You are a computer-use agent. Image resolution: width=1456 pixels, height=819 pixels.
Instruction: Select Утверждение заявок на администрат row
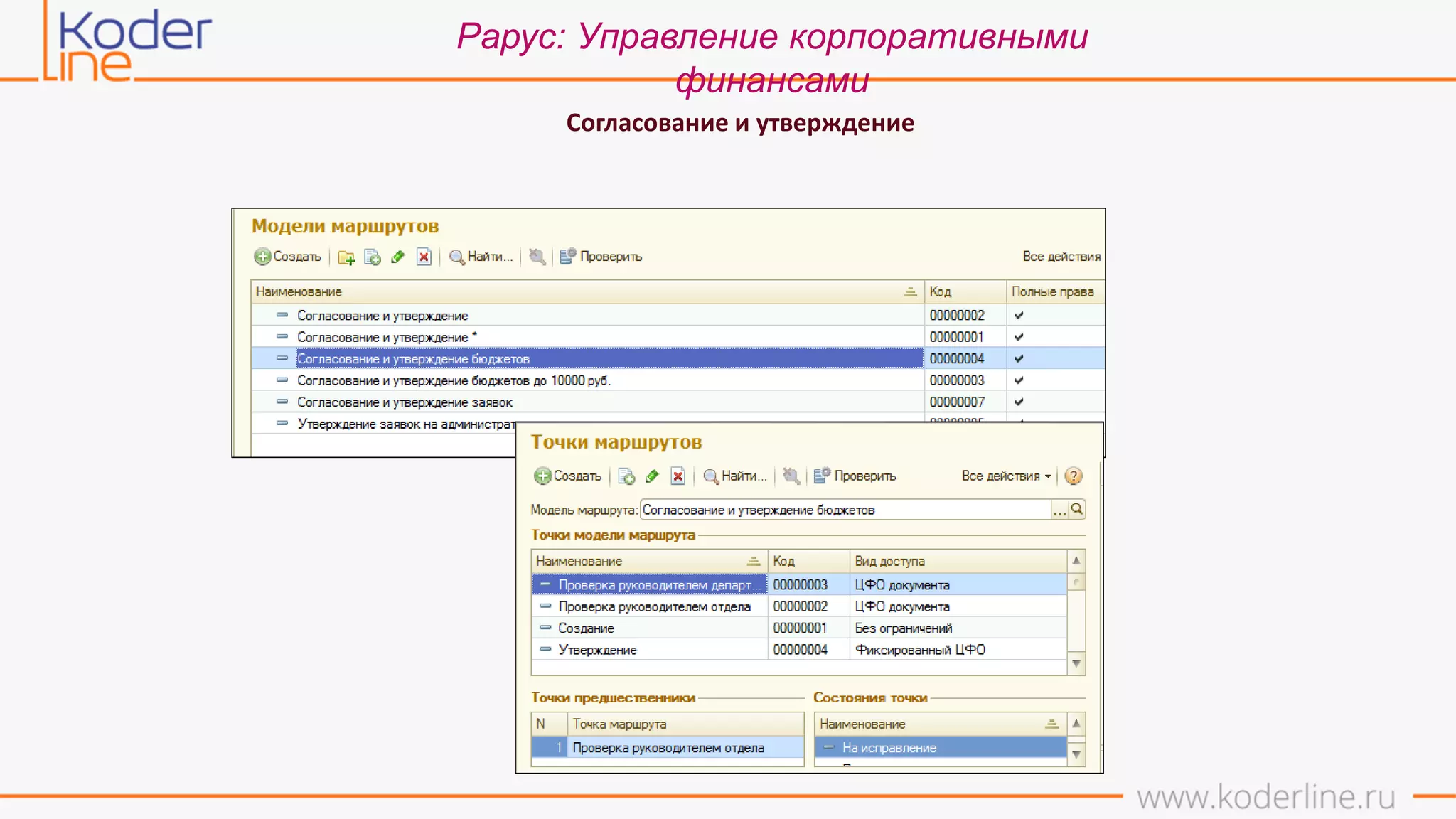tap(384, 424)
